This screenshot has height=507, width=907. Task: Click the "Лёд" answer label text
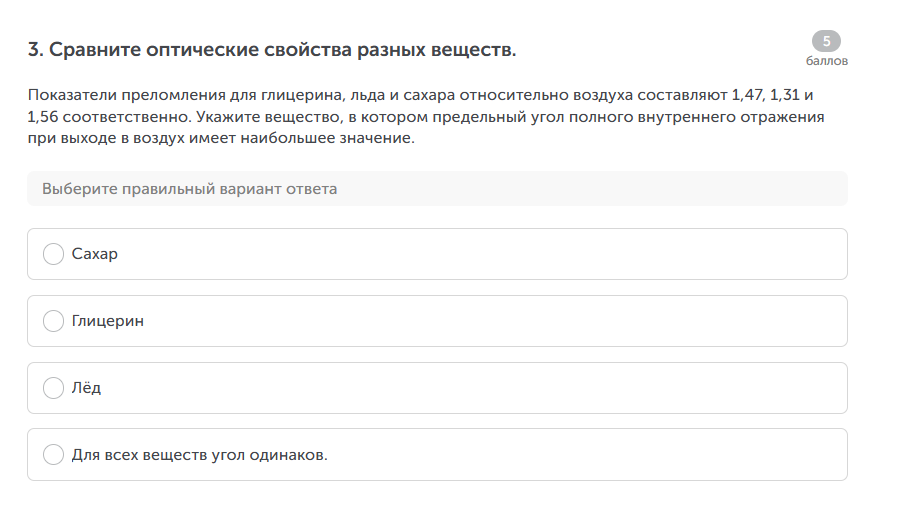click(x=87, y=388)
